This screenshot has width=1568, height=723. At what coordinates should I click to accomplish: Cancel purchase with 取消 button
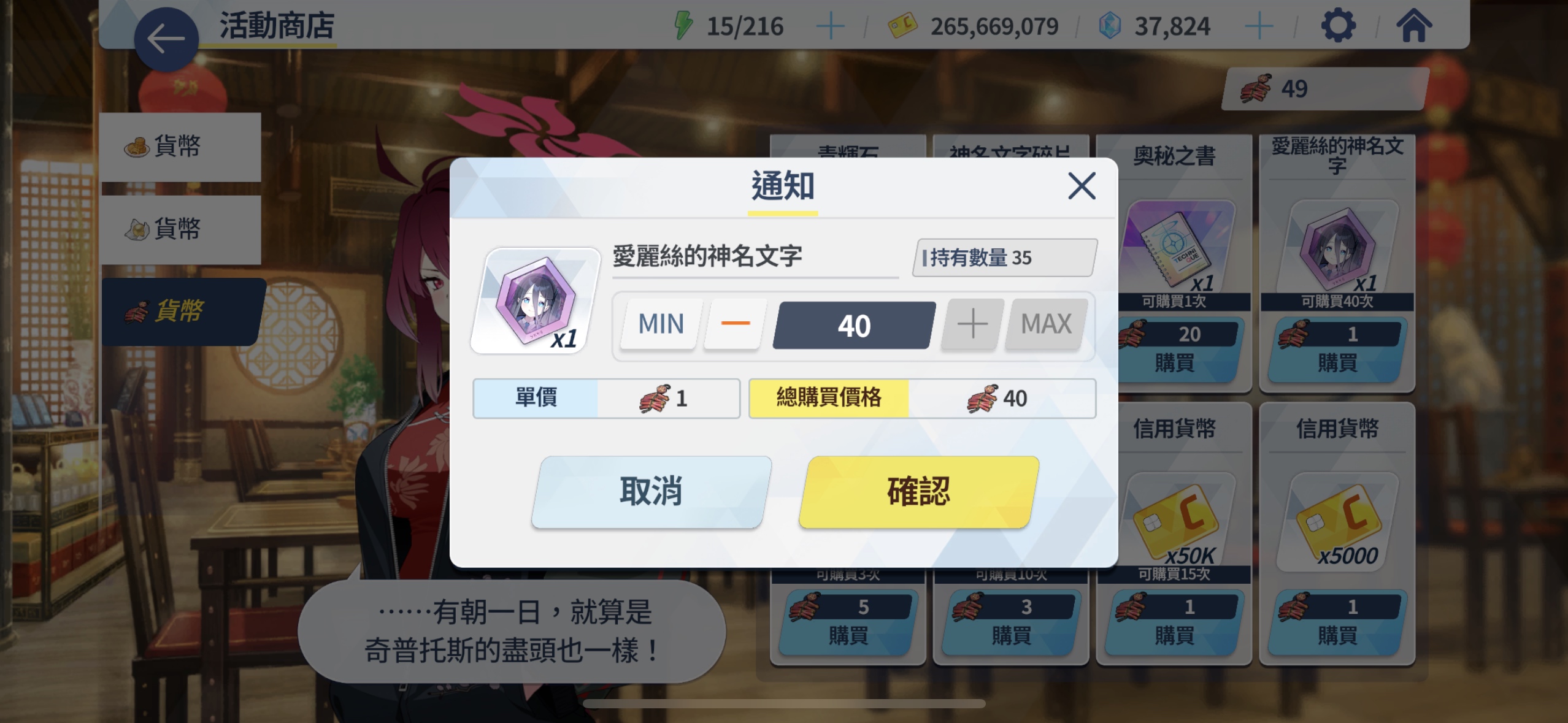click(651, 491)
